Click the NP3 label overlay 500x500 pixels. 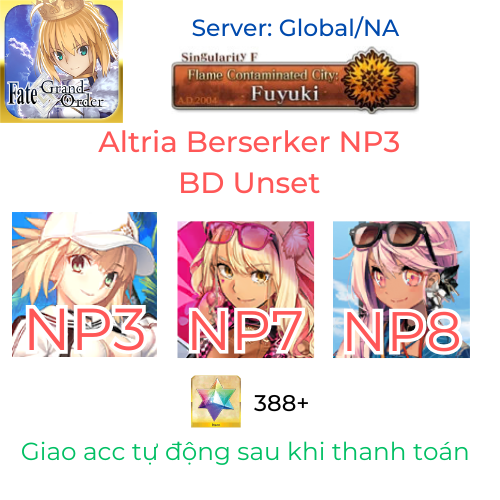(87, 329)
